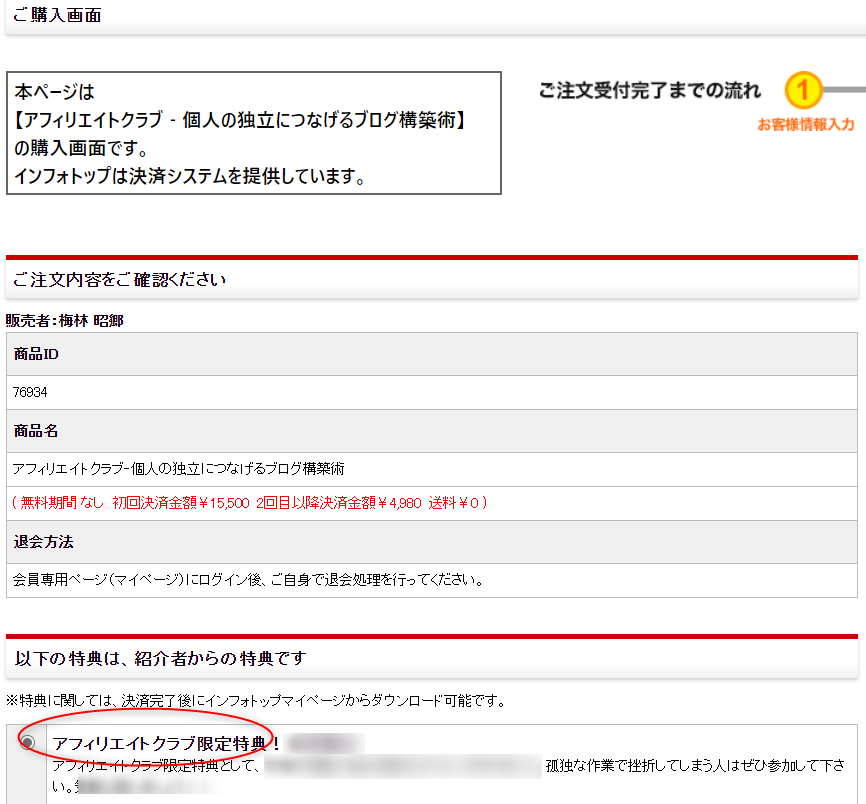This screenshot has width=866, height=804.
Task: Click the ご注文受付完了までの流れ heading
Action: click(649, 91)
